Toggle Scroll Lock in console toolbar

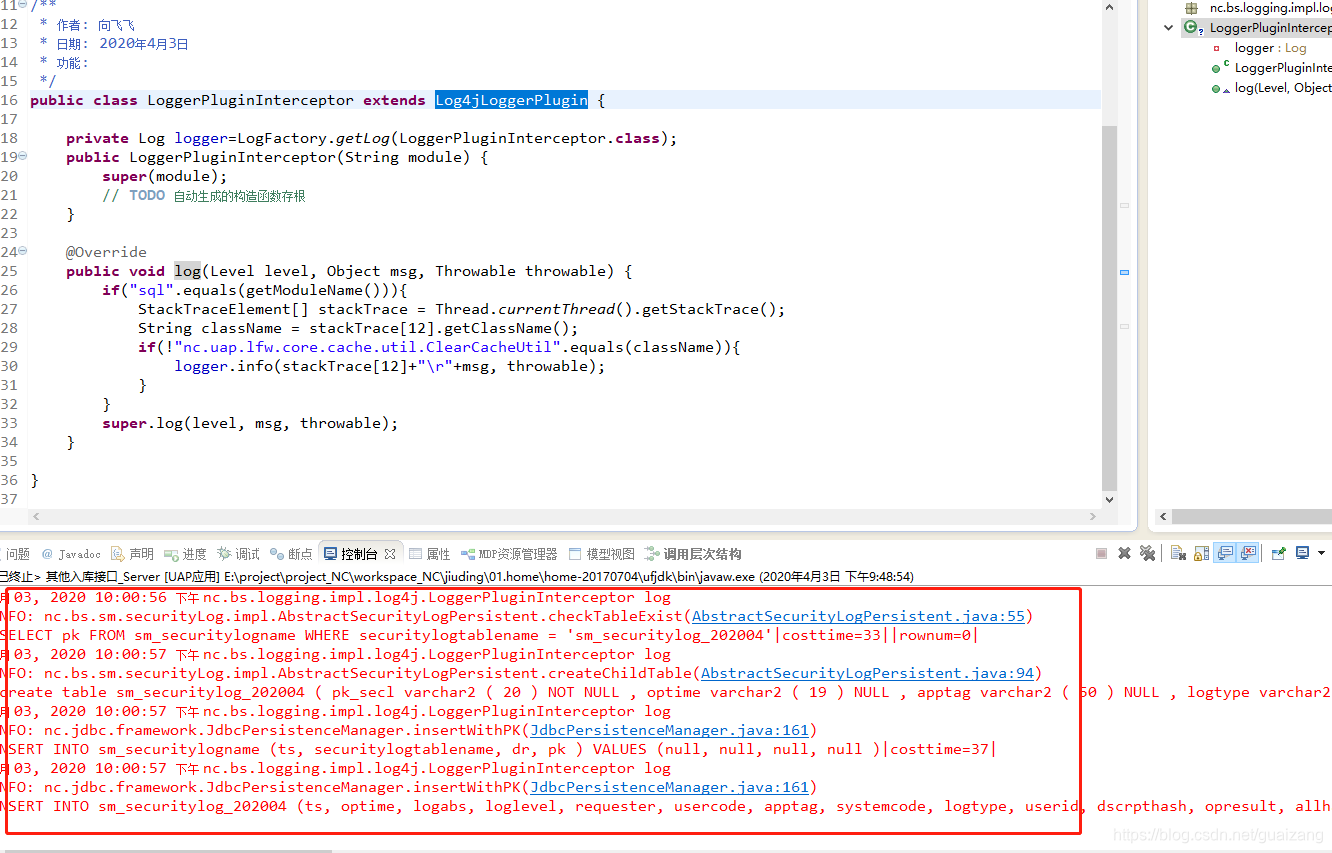click(1201, 553)
